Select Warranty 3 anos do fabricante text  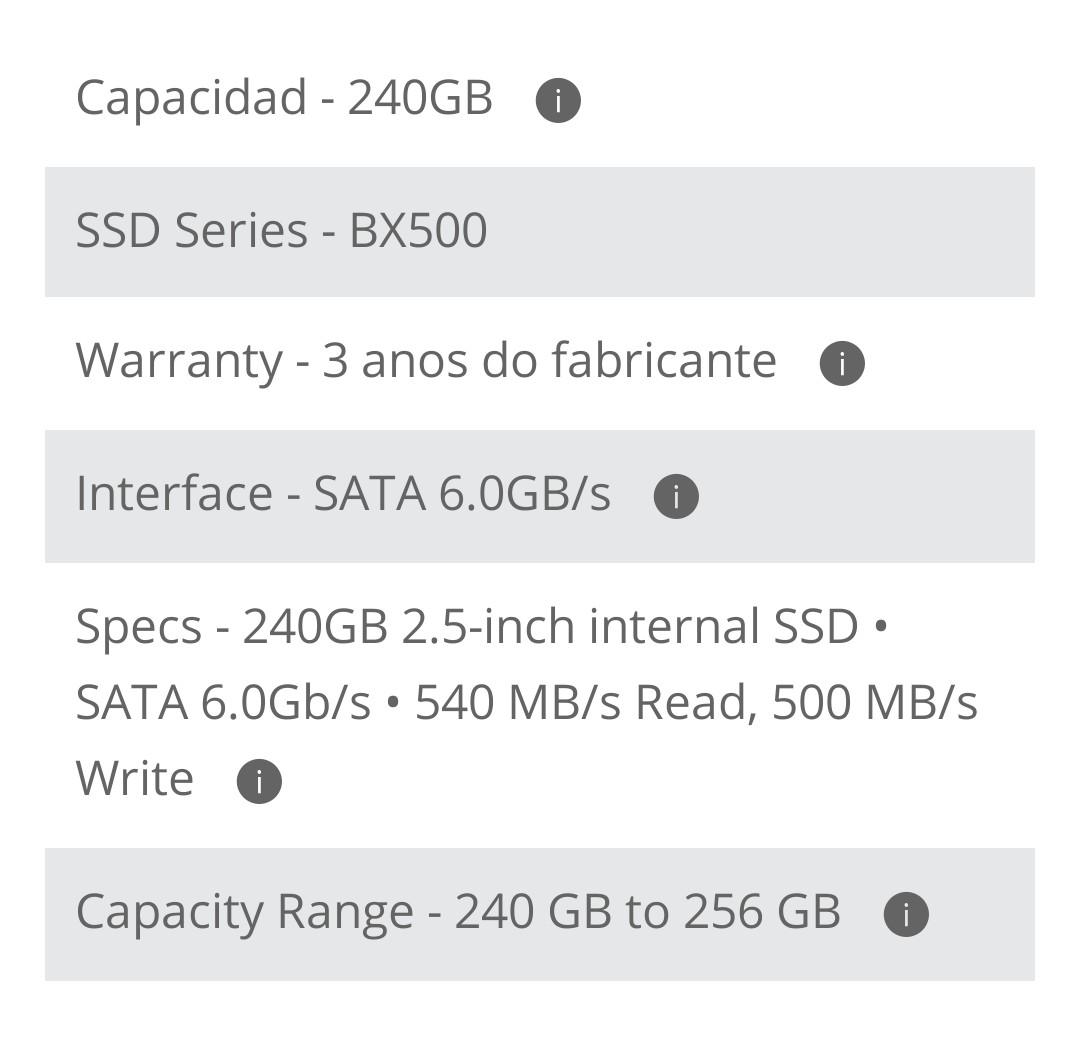click(x=426, y=360)
